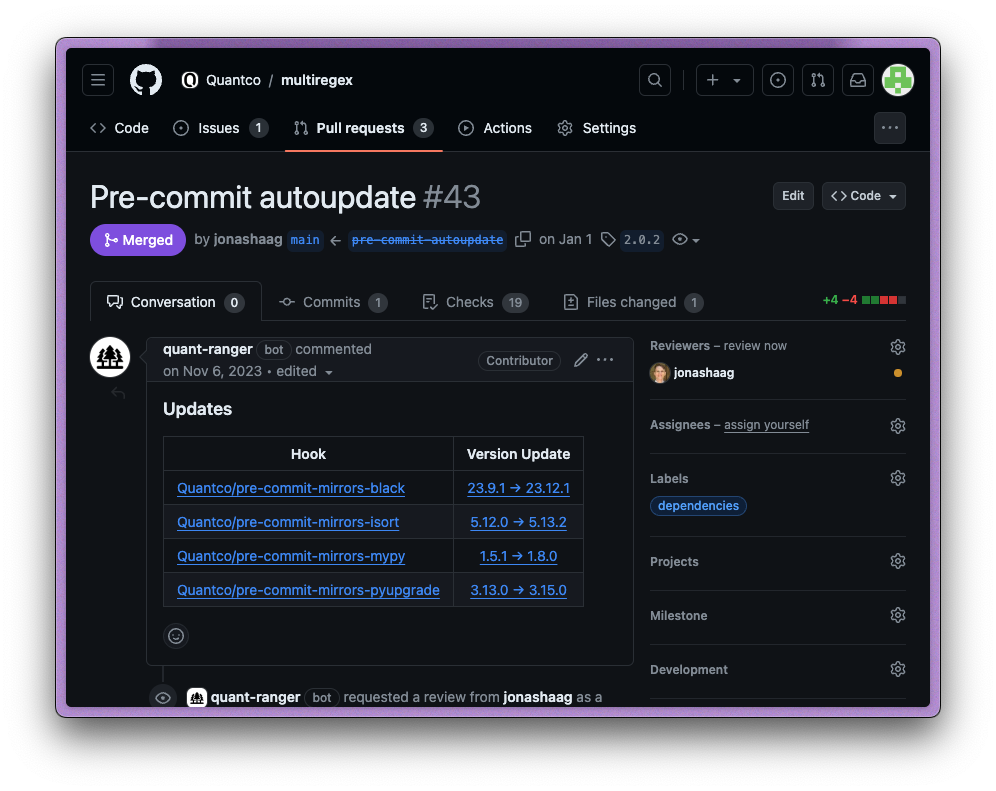Open the main base branch link
The height and width of the screenshot is (791, 996).
[305, 240]
